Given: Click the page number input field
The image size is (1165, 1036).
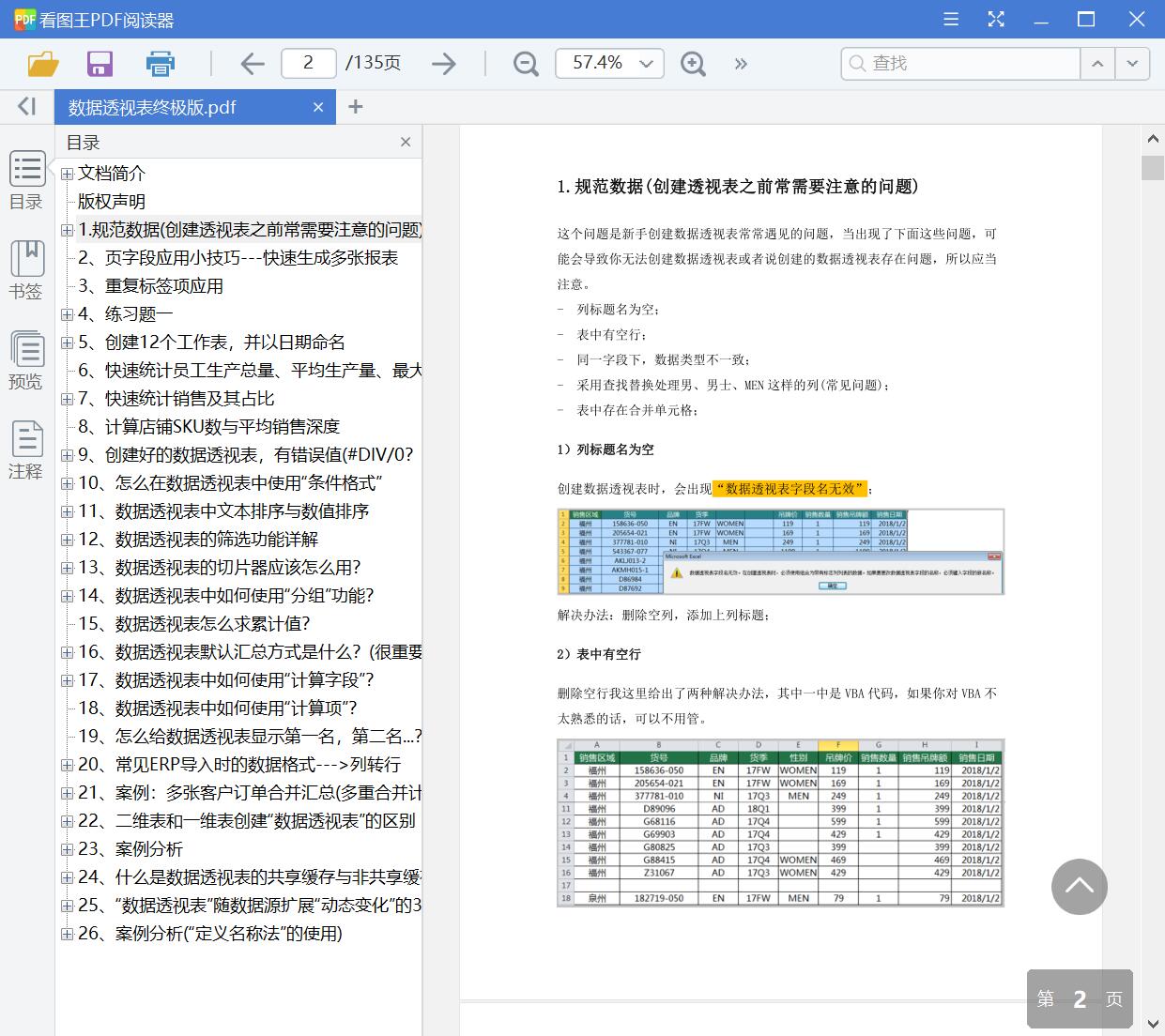Looking at the screenshot, I should [309, 63].
